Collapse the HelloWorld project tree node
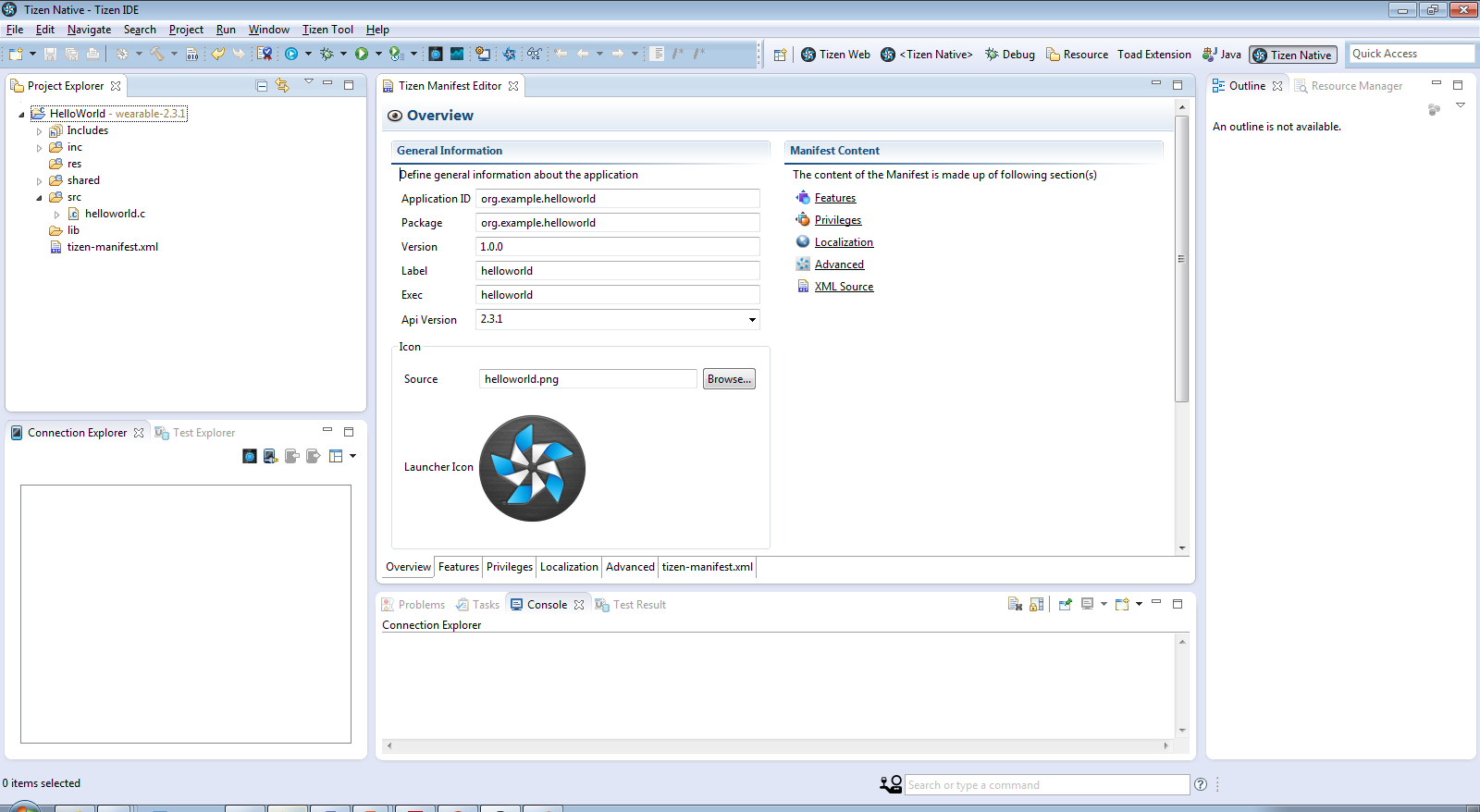Screen dimensions: 1480x812 (x=21, y=115)
